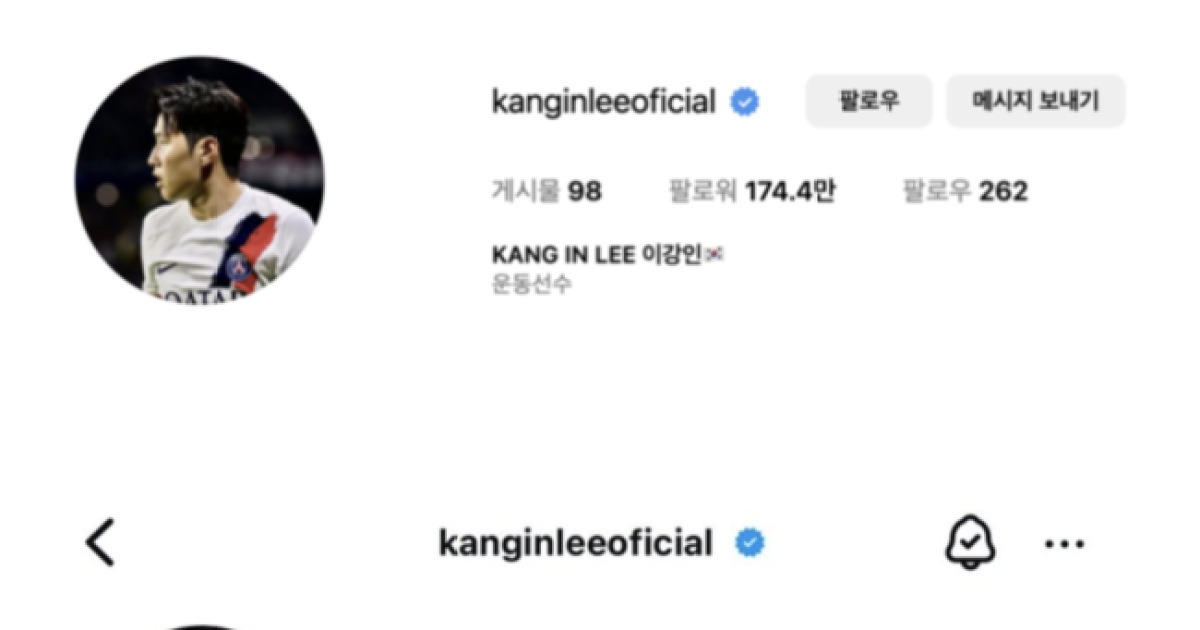1200x630 pixels.
Task: Click the Korean name 이강인 text
Action: (672, 255)
